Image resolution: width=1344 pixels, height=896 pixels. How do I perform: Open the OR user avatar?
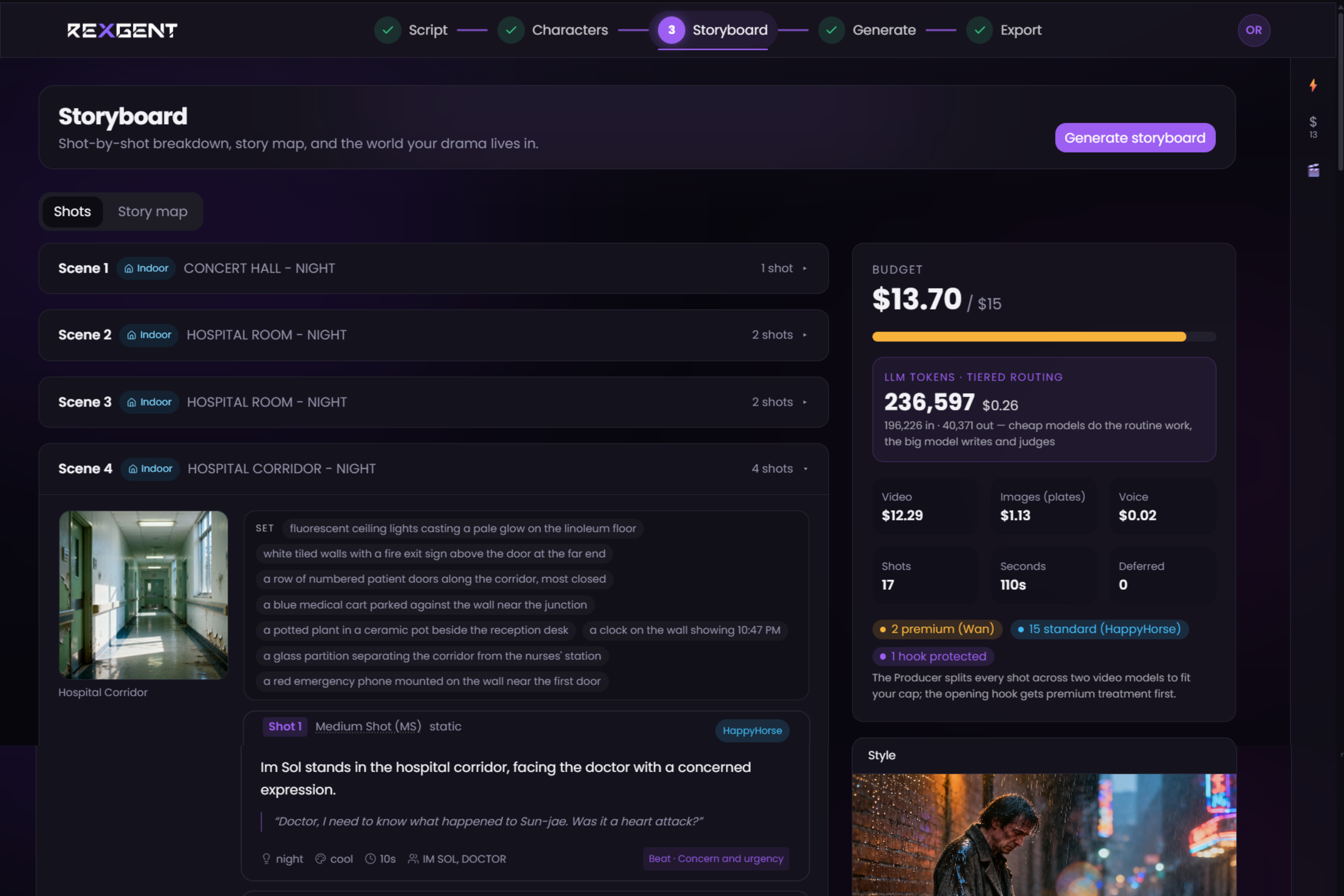1254,30
